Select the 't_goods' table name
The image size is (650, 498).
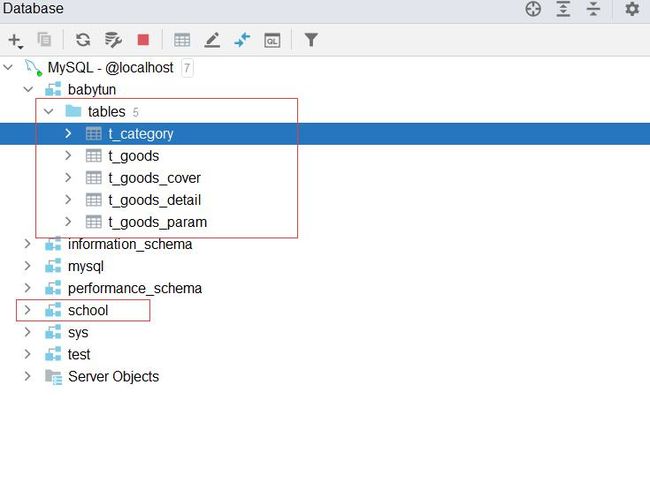[x=134, y=156]
